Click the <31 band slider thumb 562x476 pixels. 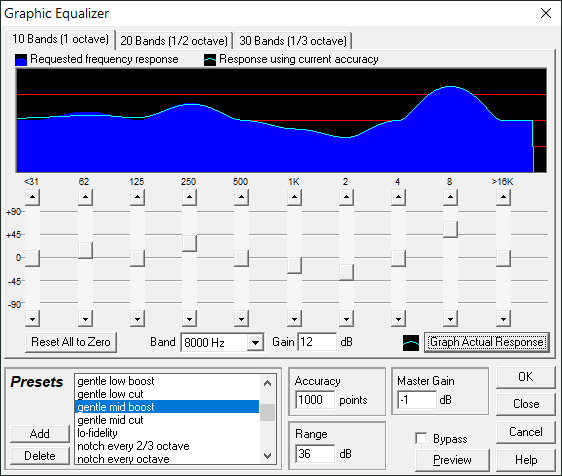pos(33,258)
